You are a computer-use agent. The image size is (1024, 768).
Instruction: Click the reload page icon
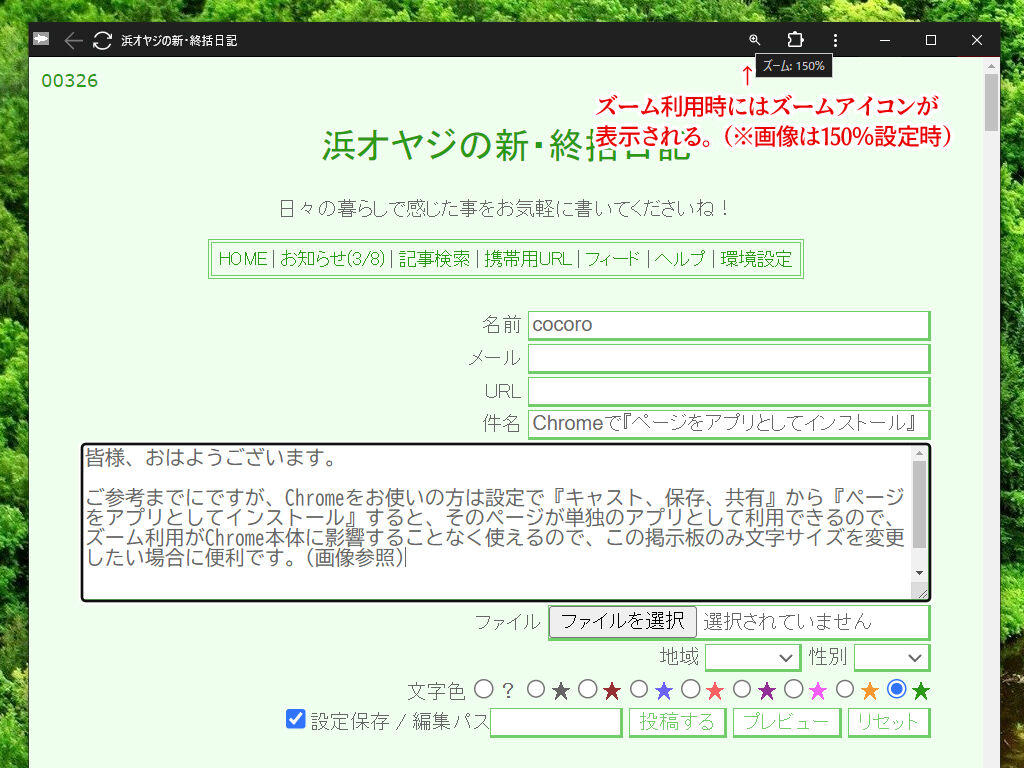tap(102, 41)
